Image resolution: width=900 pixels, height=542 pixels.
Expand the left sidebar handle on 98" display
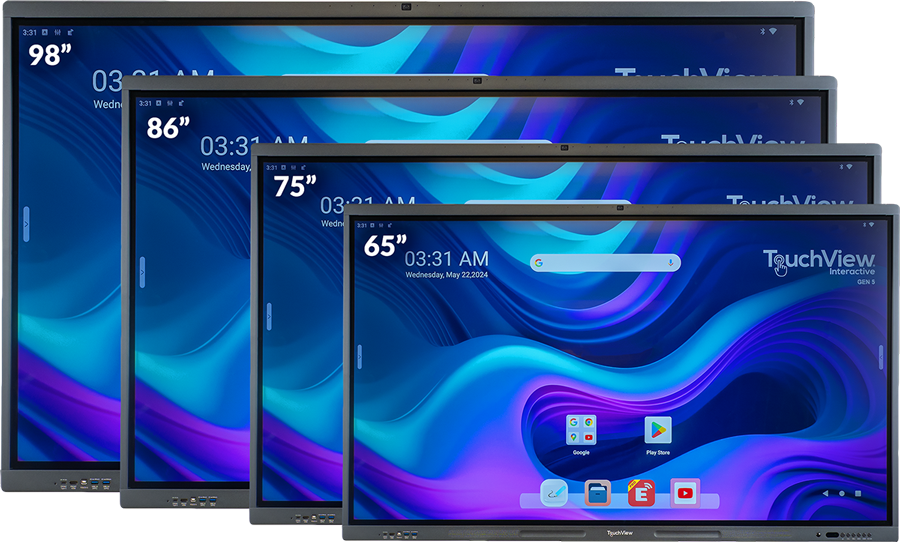point(26,224)
